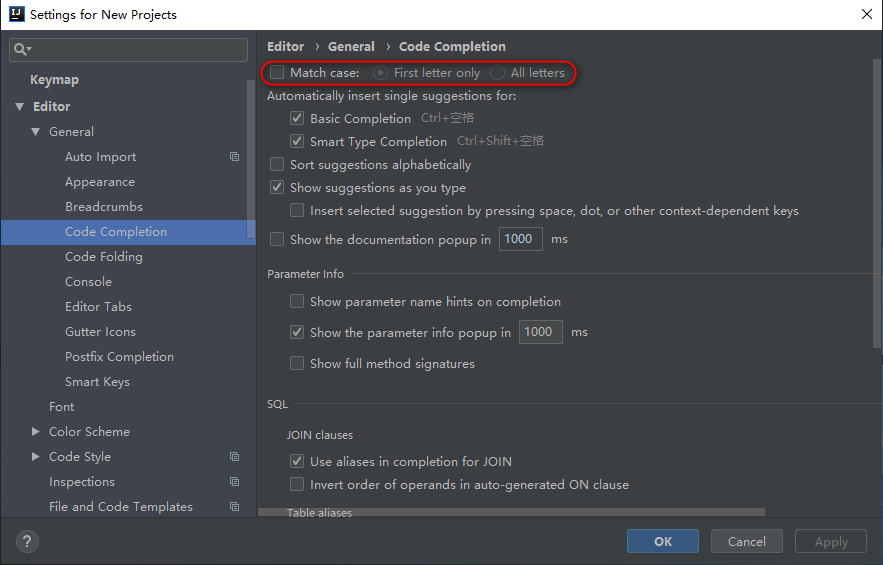Image resolution: width=883 pixels, height=565 pixels.
Task: Open the Postfix Completion settings page
Action: pyautogui.click(x=119, y=357)
